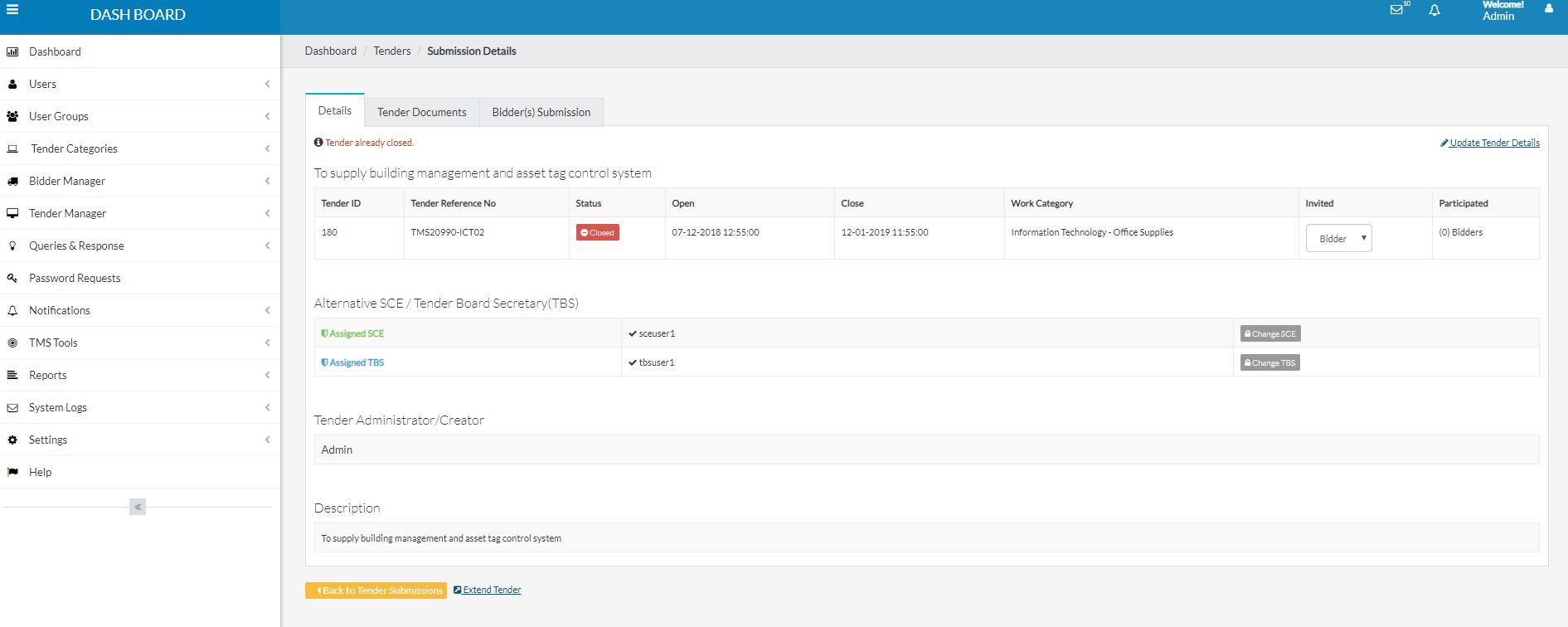Navigate to Tenders in the breadcrumb

(392, 51)
